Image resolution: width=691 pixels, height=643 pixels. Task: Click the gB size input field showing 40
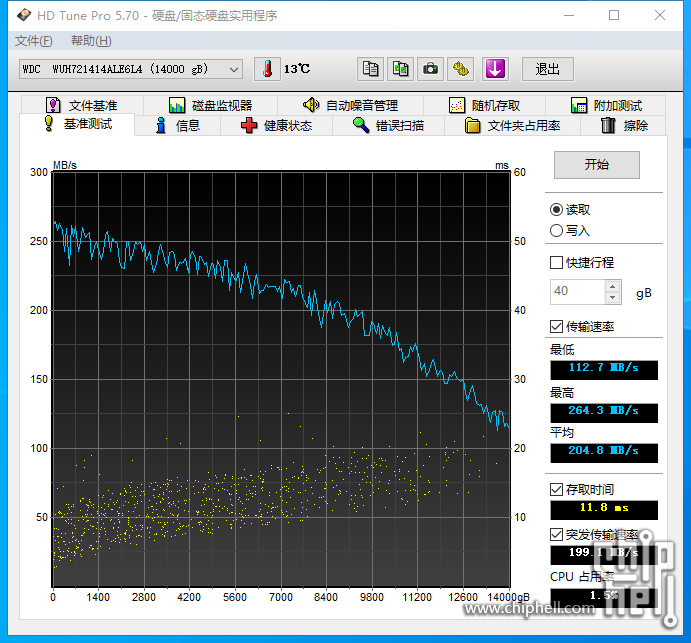pos(577,292)
